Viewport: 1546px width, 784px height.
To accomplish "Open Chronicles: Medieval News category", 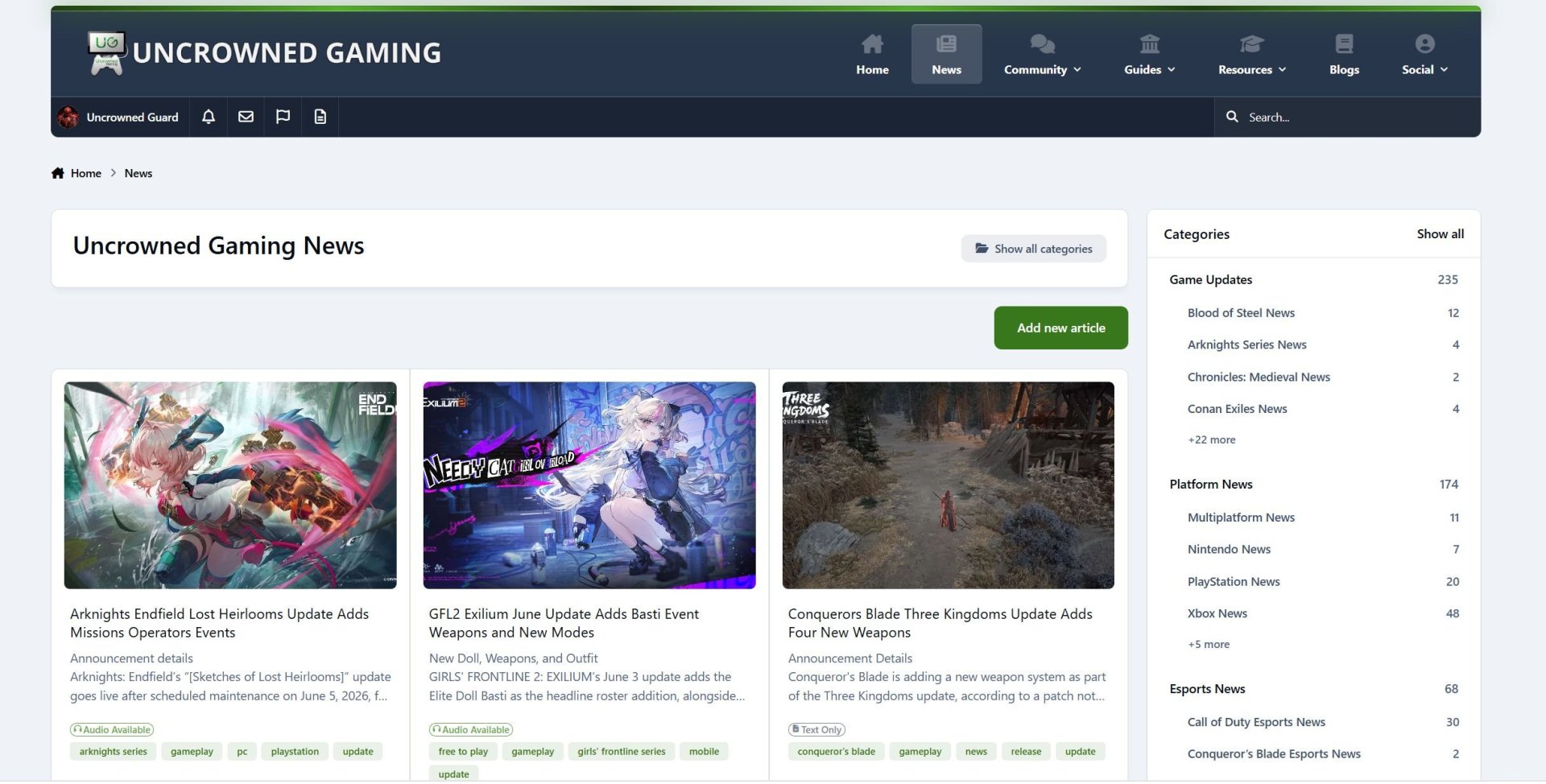I will 1259,377.
